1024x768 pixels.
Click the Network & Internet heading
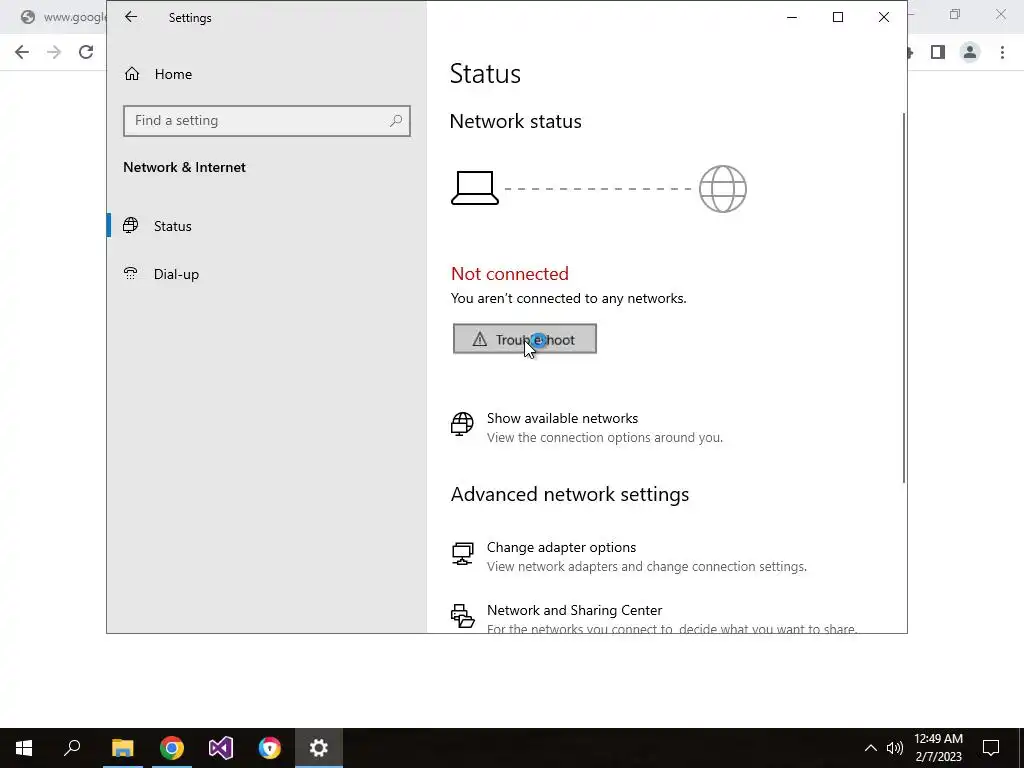pos(184,167)
